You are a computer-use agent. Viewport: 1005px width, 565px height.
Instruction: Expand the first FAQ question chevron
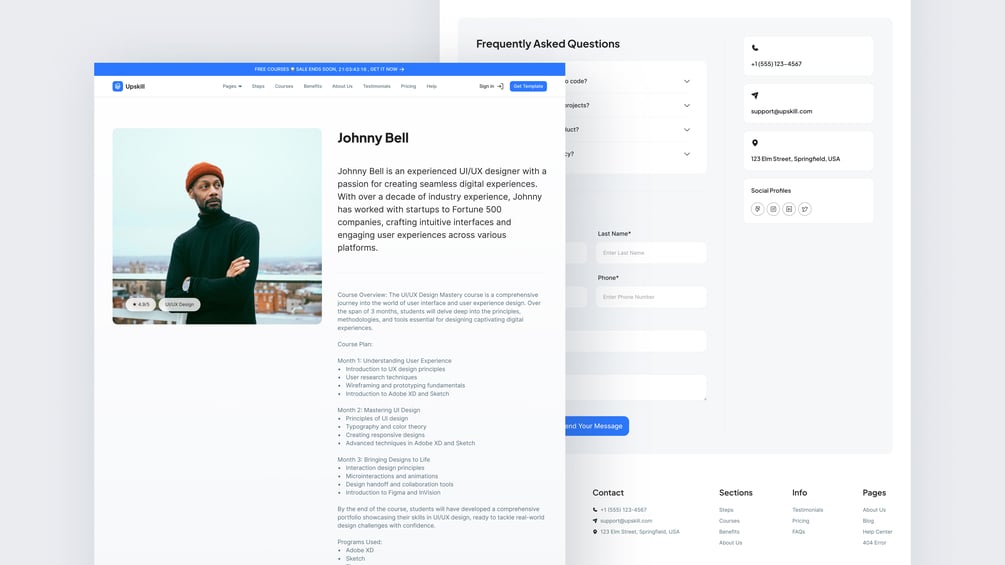(686, 81)
